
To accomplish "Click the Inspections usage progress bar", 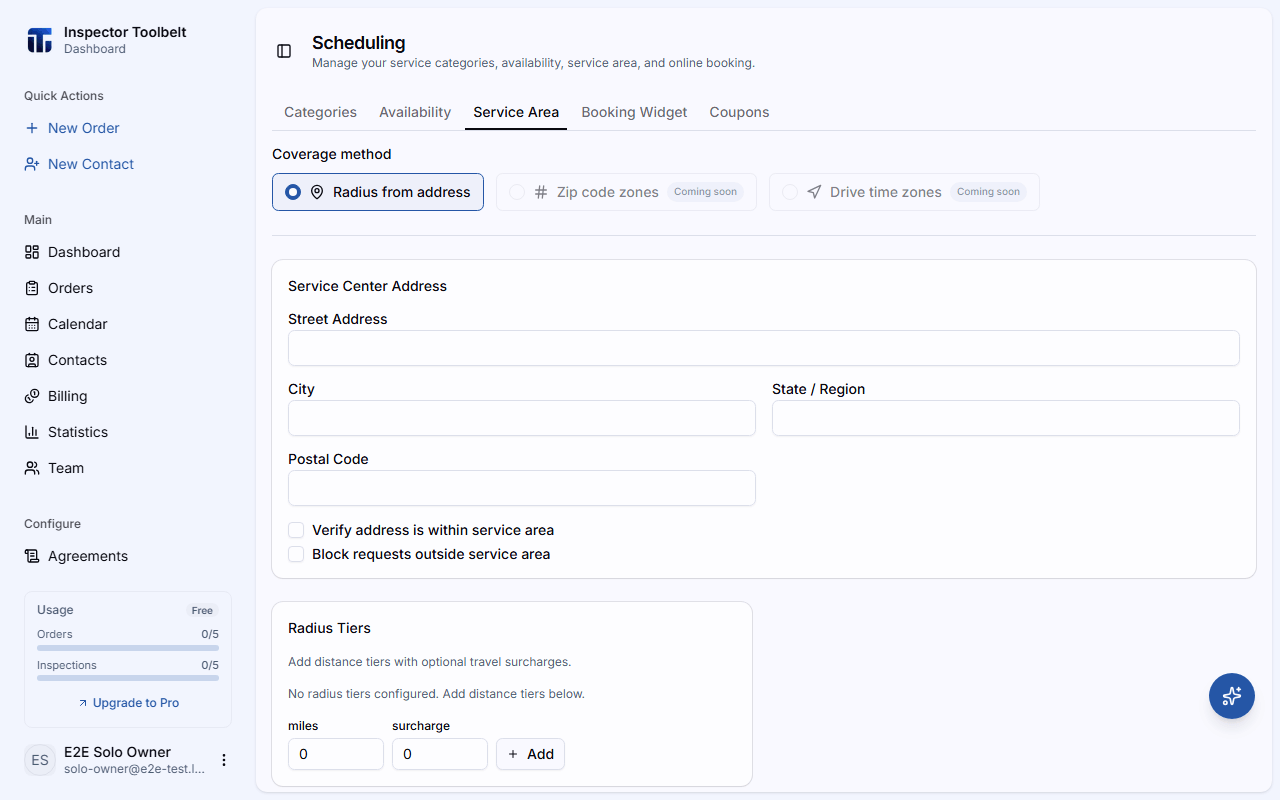I will point(128,678).
